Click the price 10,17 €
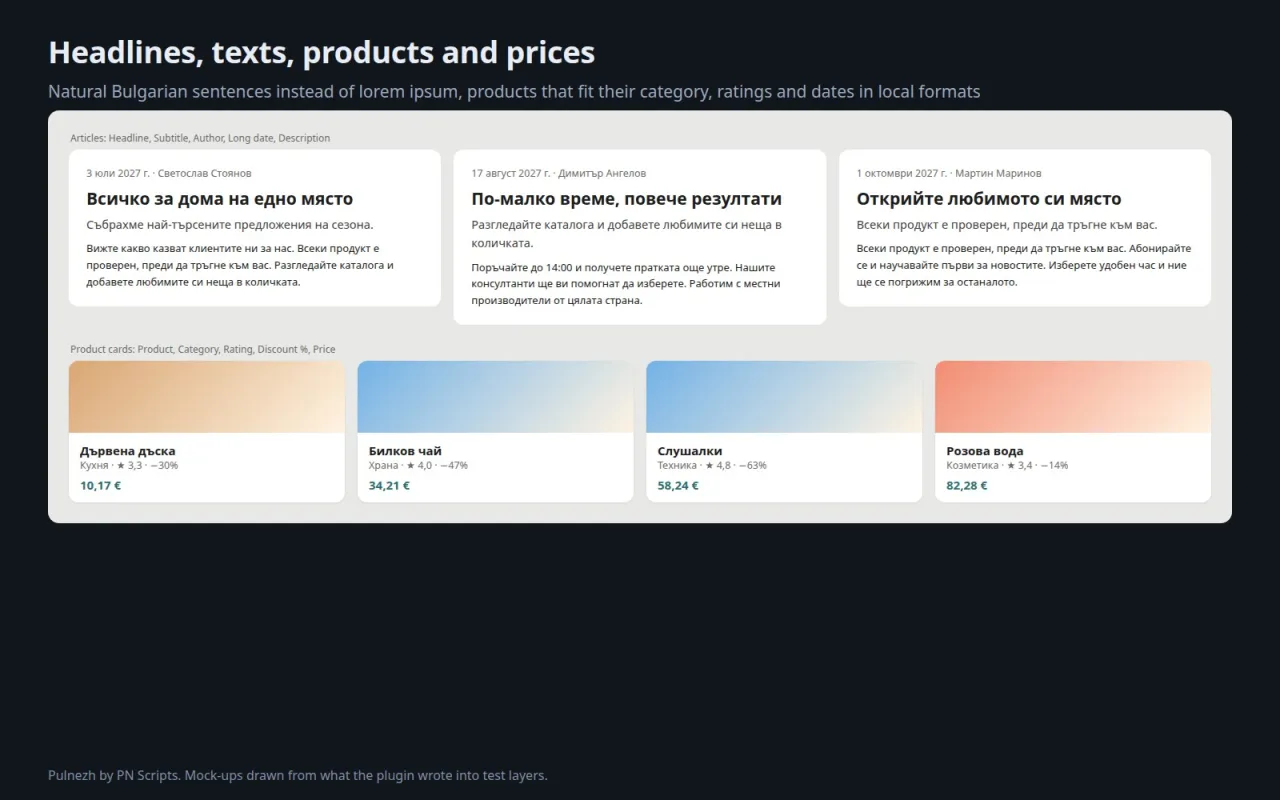The width and height of the screenshot is (1280, 800). pyautogui.click(x=101, y=486)
